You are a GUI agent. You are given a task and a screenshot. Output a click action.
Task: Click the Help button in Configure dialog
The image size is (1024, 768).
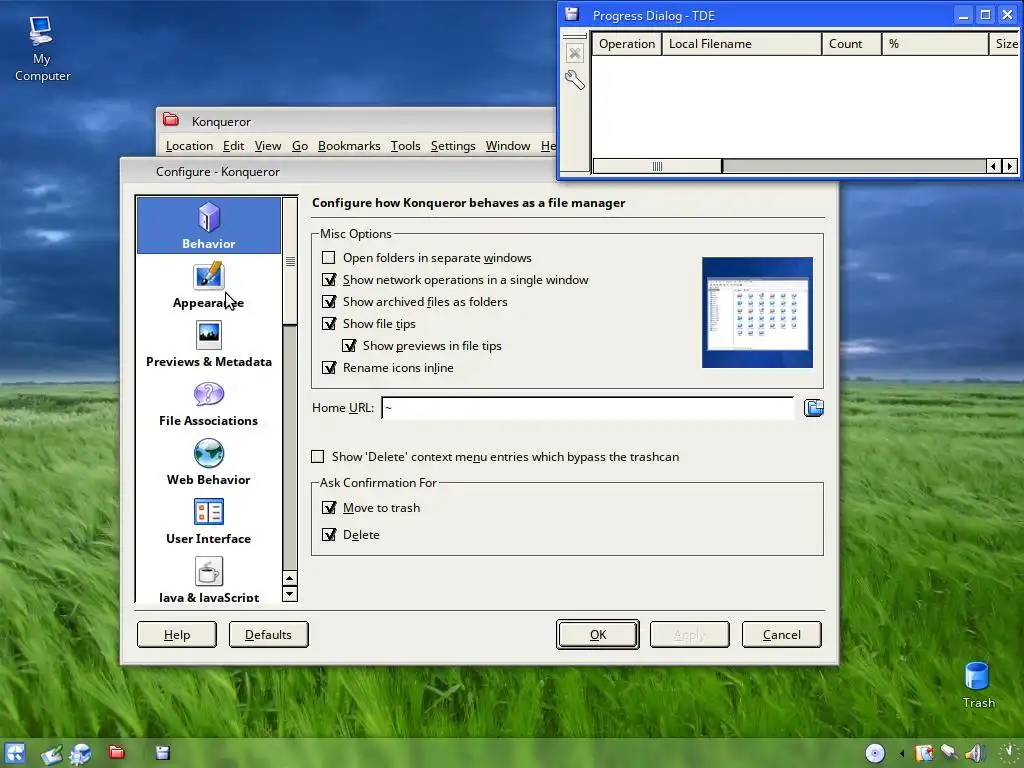177,635
